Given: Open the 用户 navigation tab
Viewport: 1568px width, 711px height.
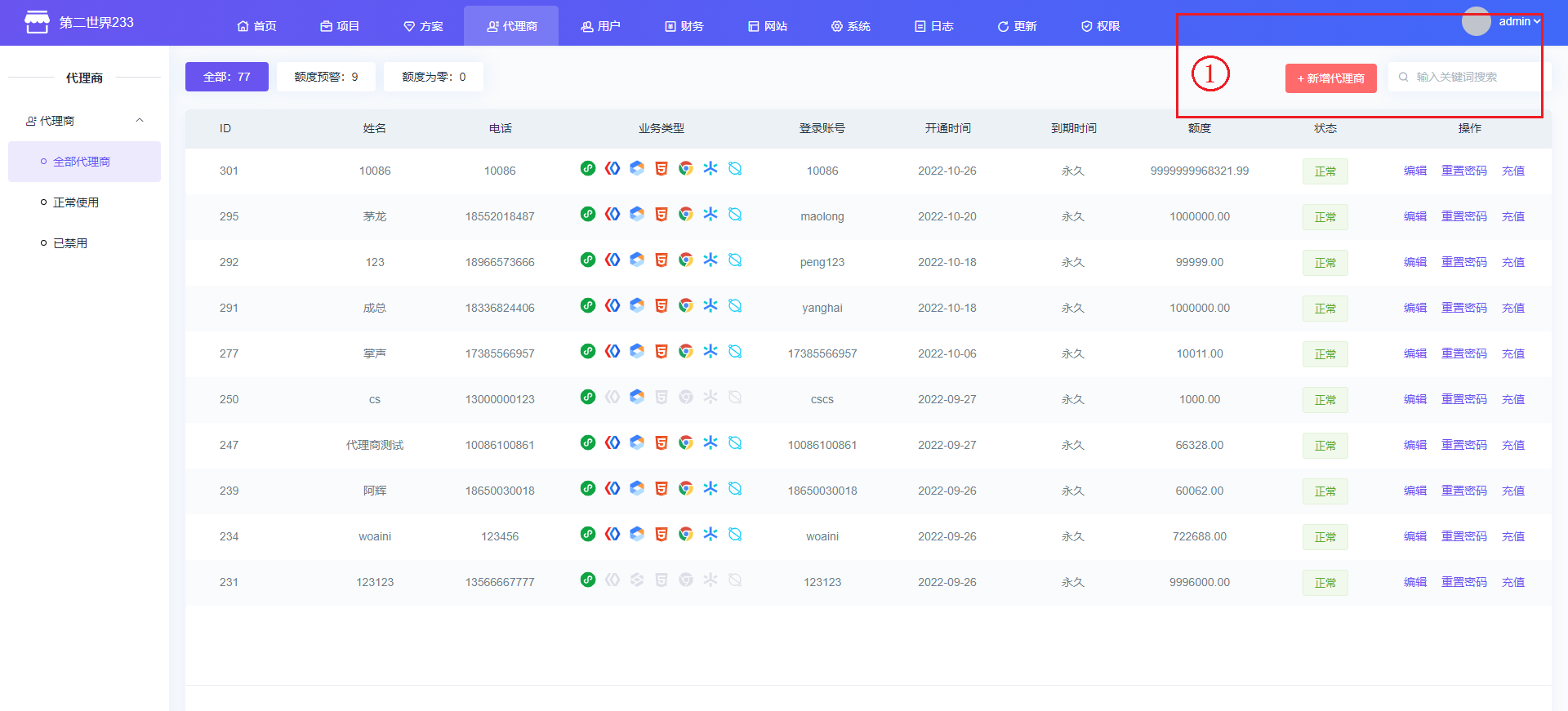Looking at the screenshot, I should click(x=600, y=26).
